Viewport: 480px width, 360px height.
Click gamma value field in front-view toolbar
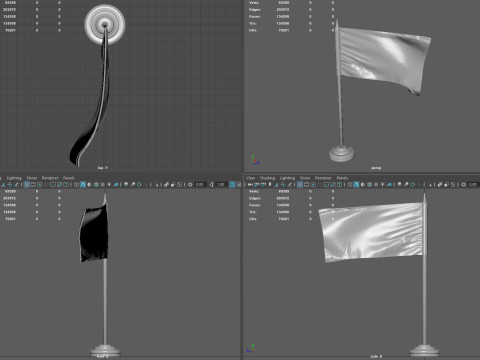point(221,184)
